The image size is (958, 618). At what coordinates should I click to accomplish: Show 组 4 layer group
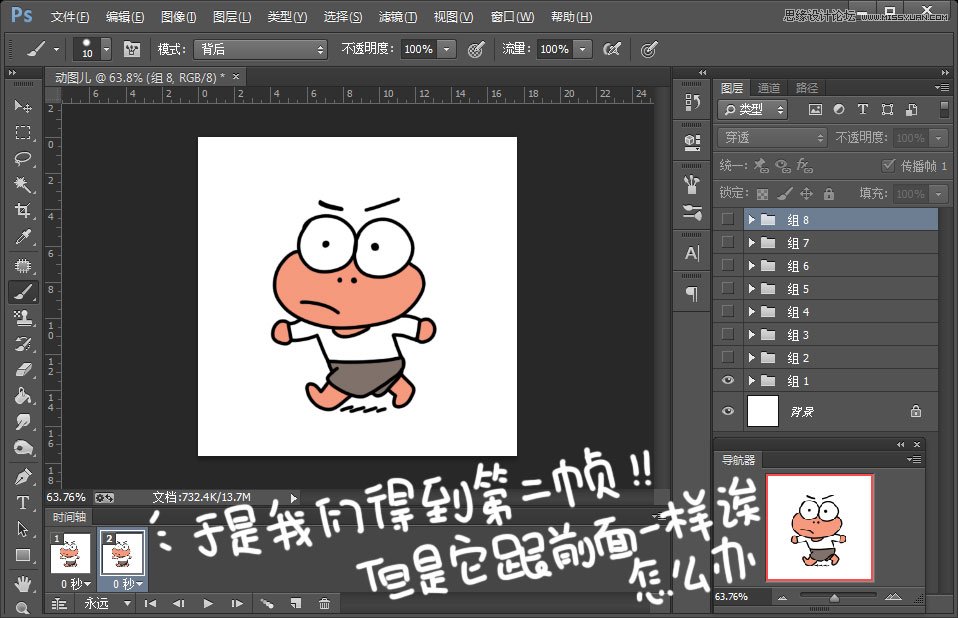pos(728,311)
